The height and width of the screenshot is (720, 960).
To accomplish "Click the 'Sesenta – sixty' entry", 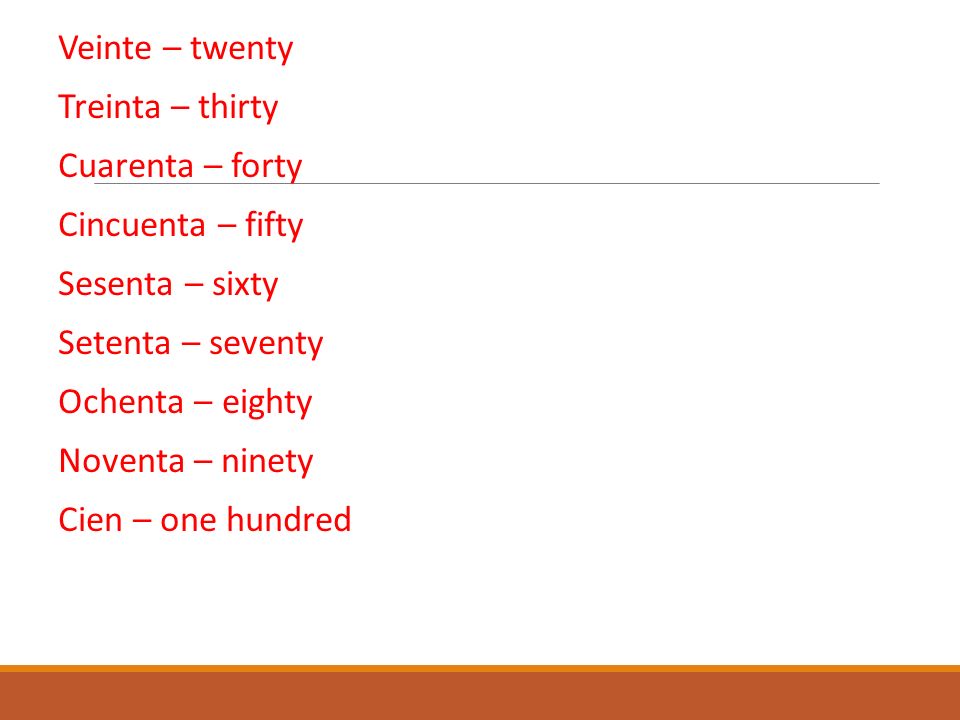I will 168,284.
